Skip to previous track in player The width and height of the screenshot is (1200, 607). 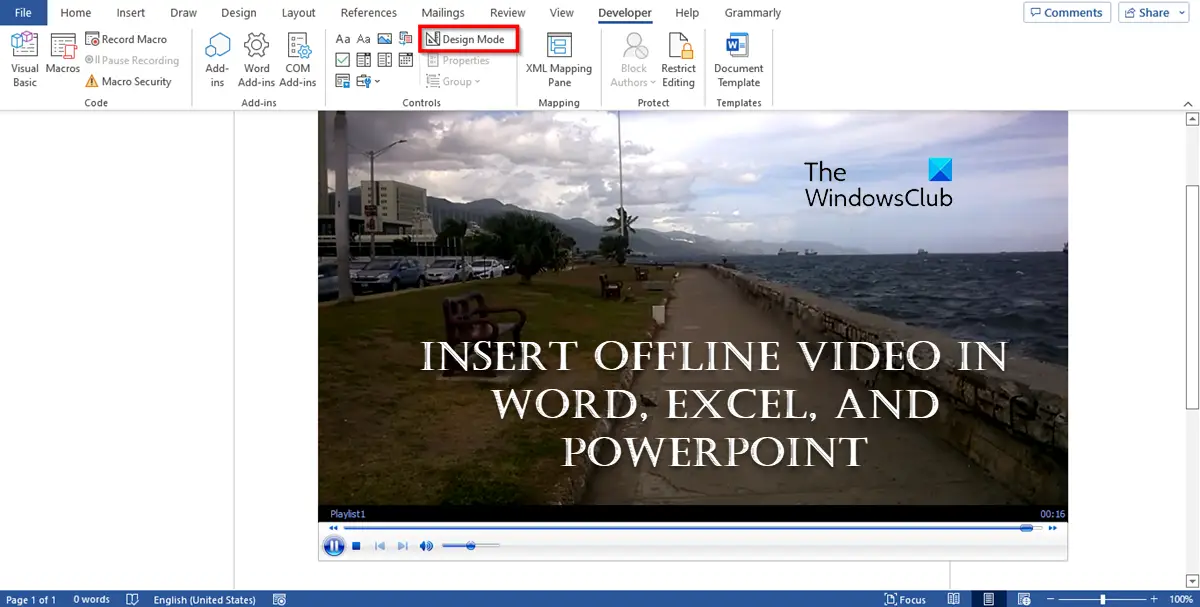380,546
